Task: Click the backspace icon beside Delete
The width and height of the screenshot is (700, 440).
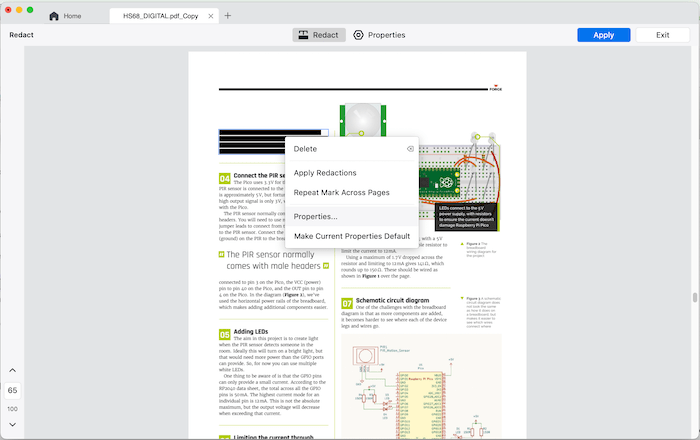Action: pyautogui.click(x=409, y=149)
